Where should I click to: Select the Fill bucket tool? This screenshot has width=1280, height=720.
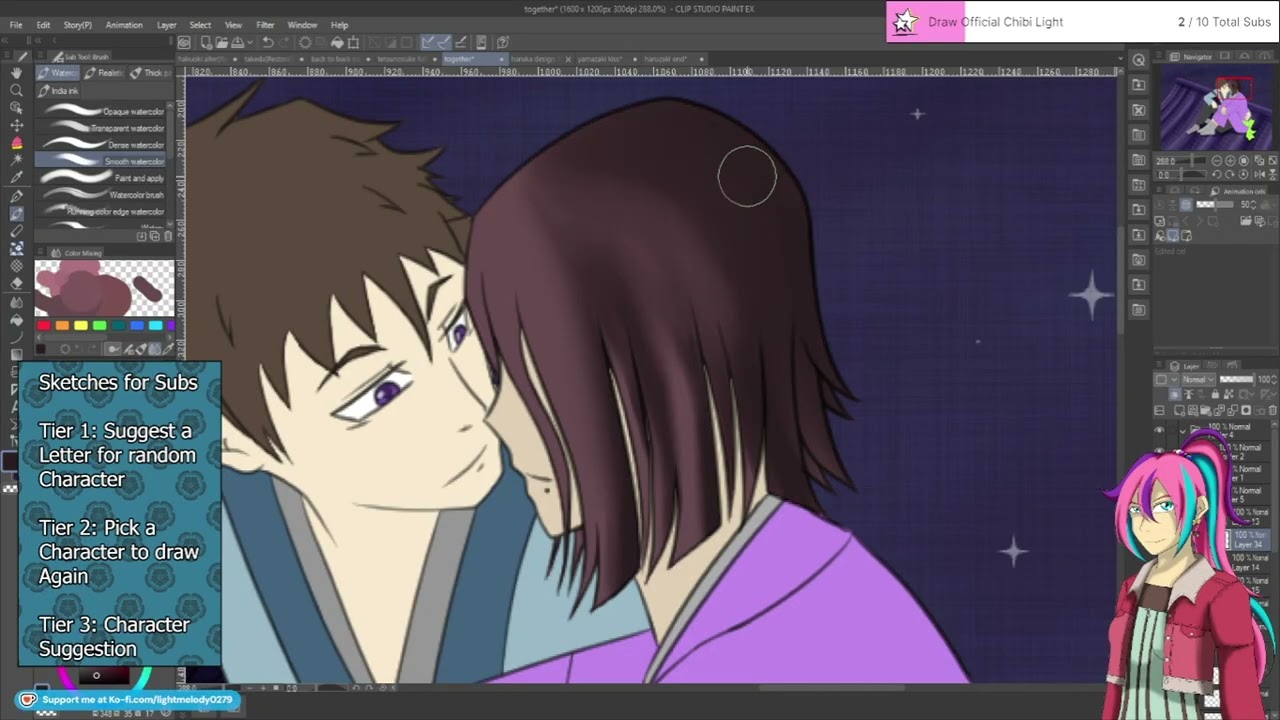coord(16,320)
